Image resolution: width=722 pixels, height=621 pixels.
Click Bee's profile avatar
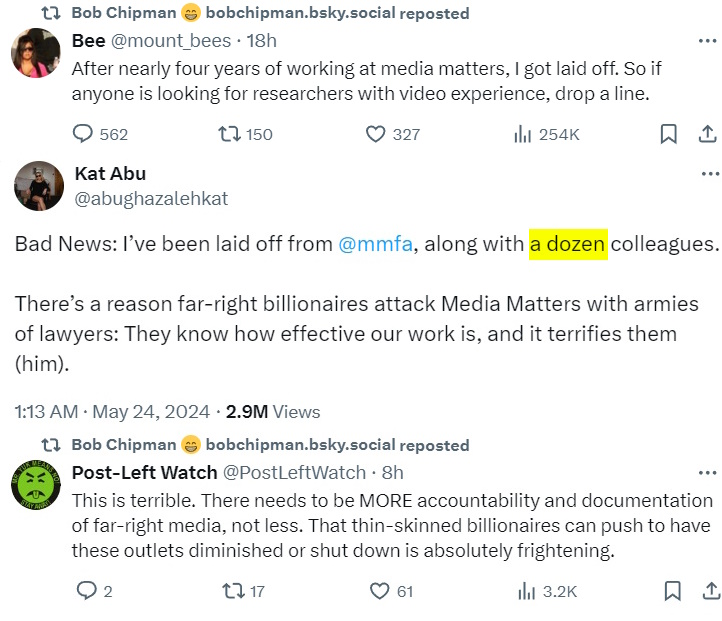[x=36, y=53]
